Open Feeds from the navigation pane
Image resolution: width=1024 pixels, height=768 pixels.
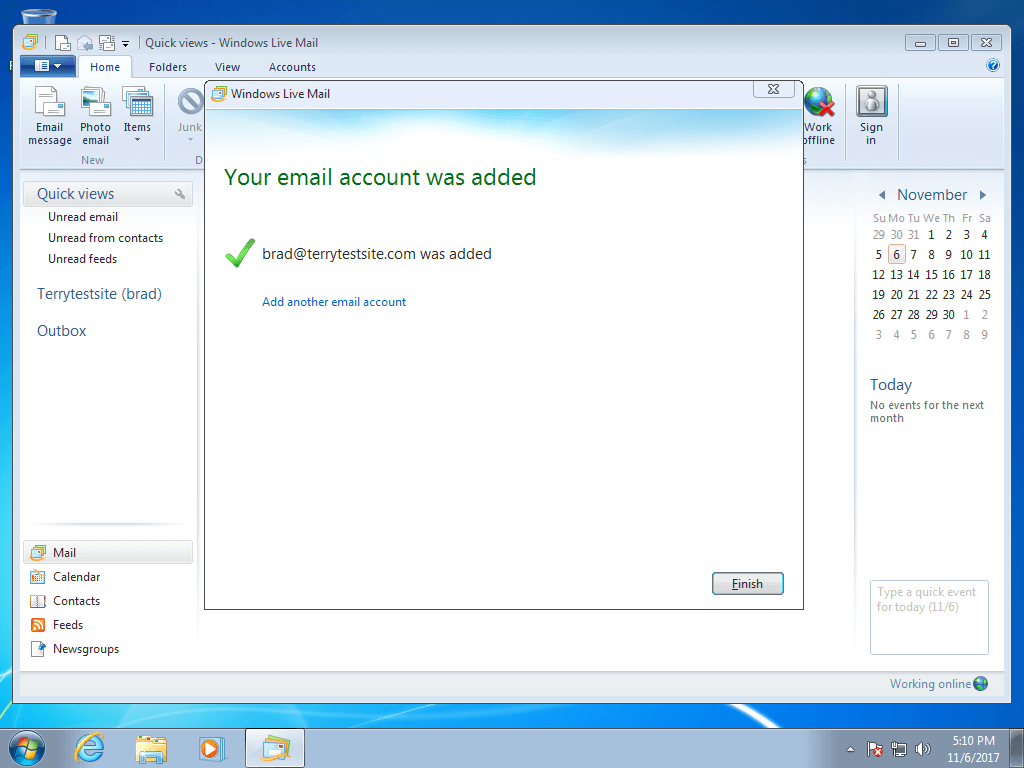coord(68,625)
